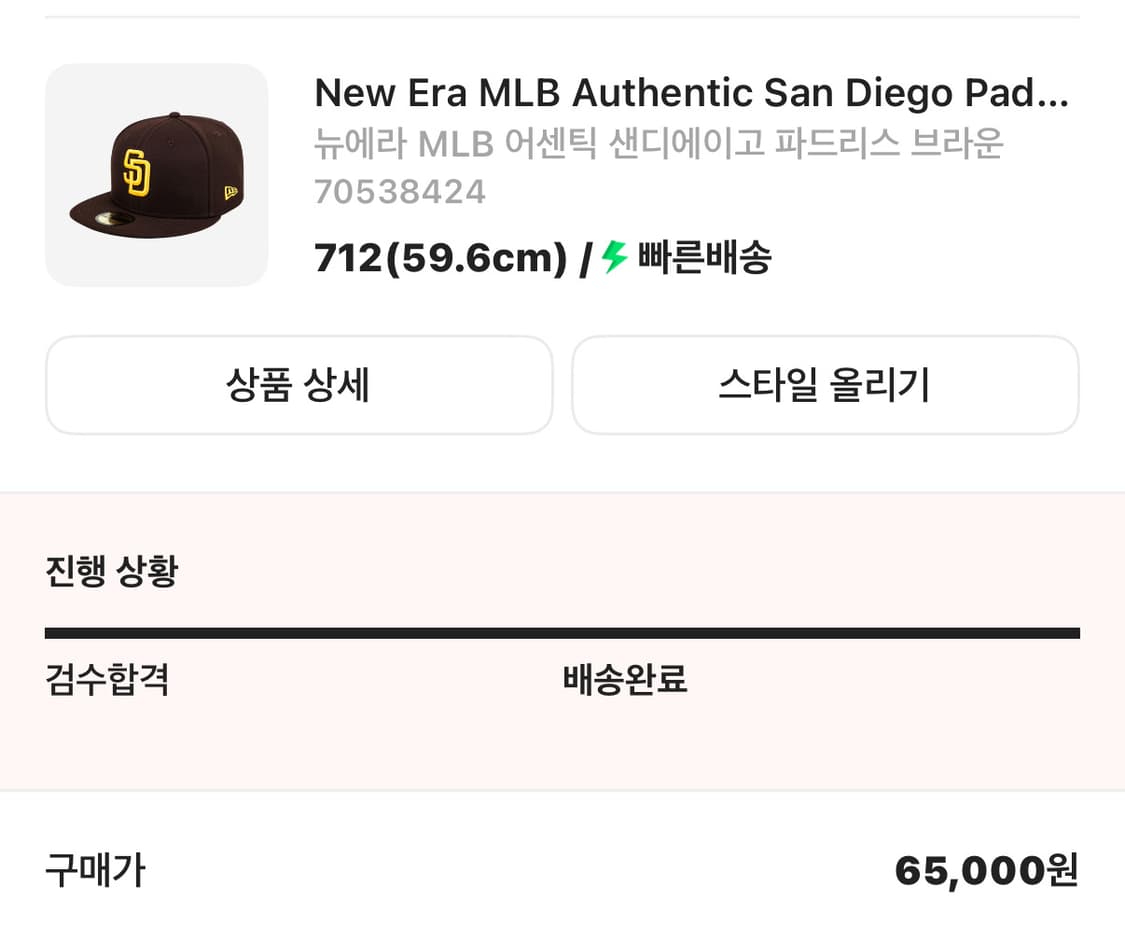The width and height of the screenshot is (1125, 925).
Task: Click the 진행 상황 section header
Action: [x=111, y=570]
